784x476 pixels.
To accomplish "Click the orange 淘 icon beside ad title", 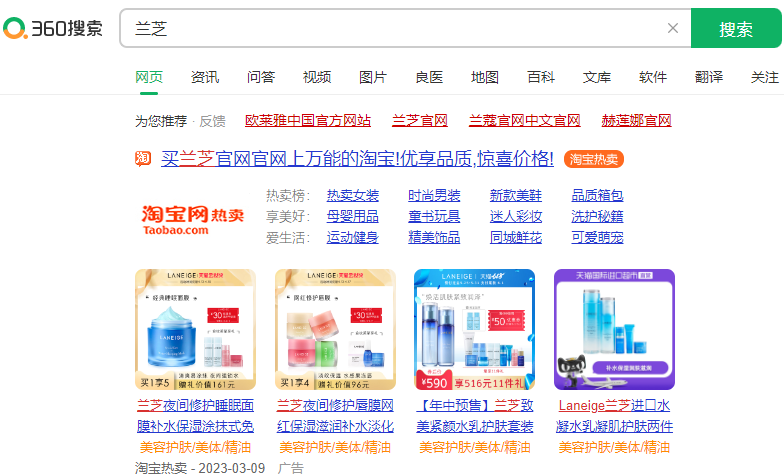I will 143,158.
